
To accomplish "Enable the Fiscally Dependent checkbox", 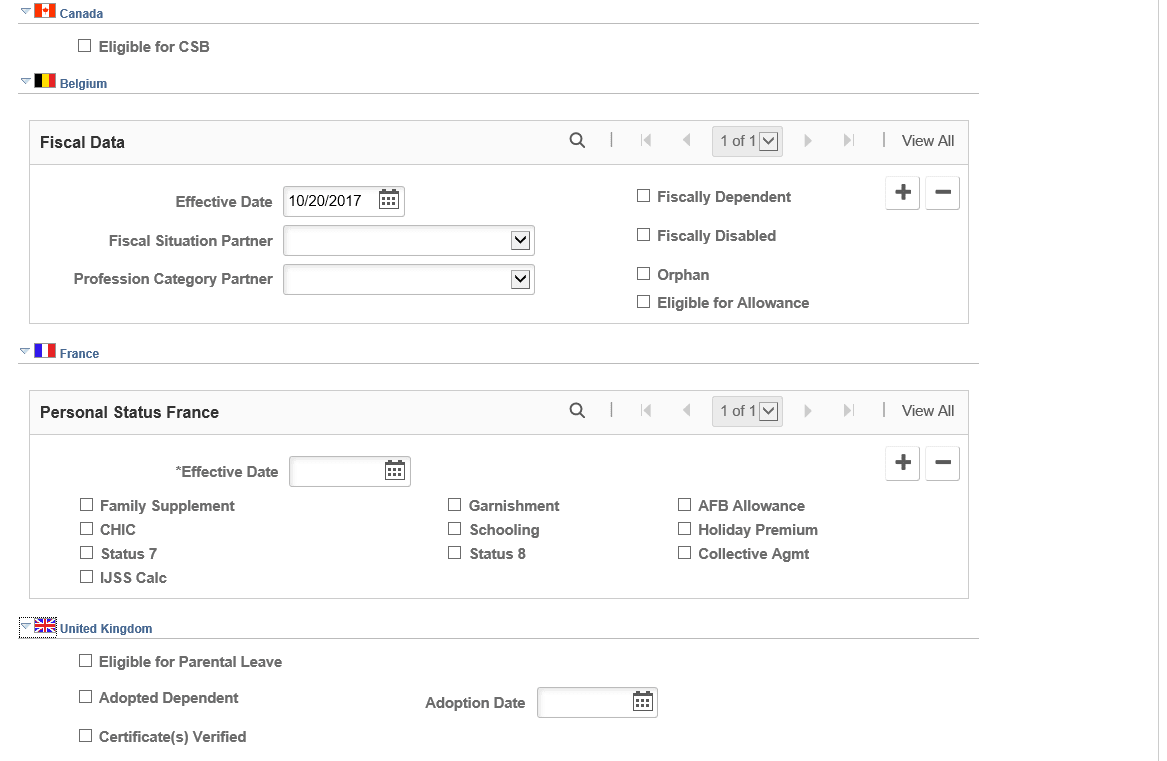I will (644, 196).
